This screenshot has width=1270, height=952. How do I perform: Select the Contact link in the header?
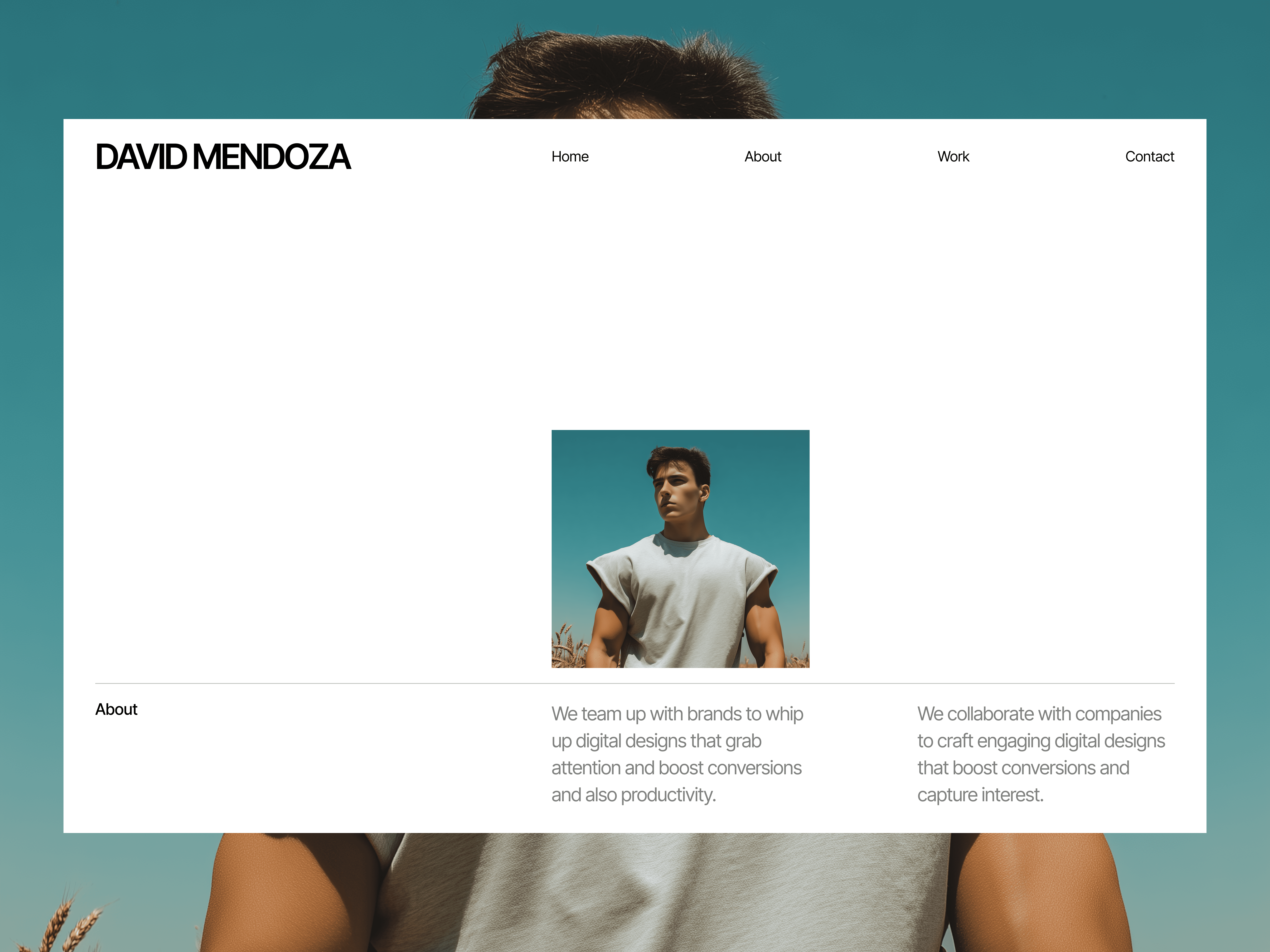1149,157
